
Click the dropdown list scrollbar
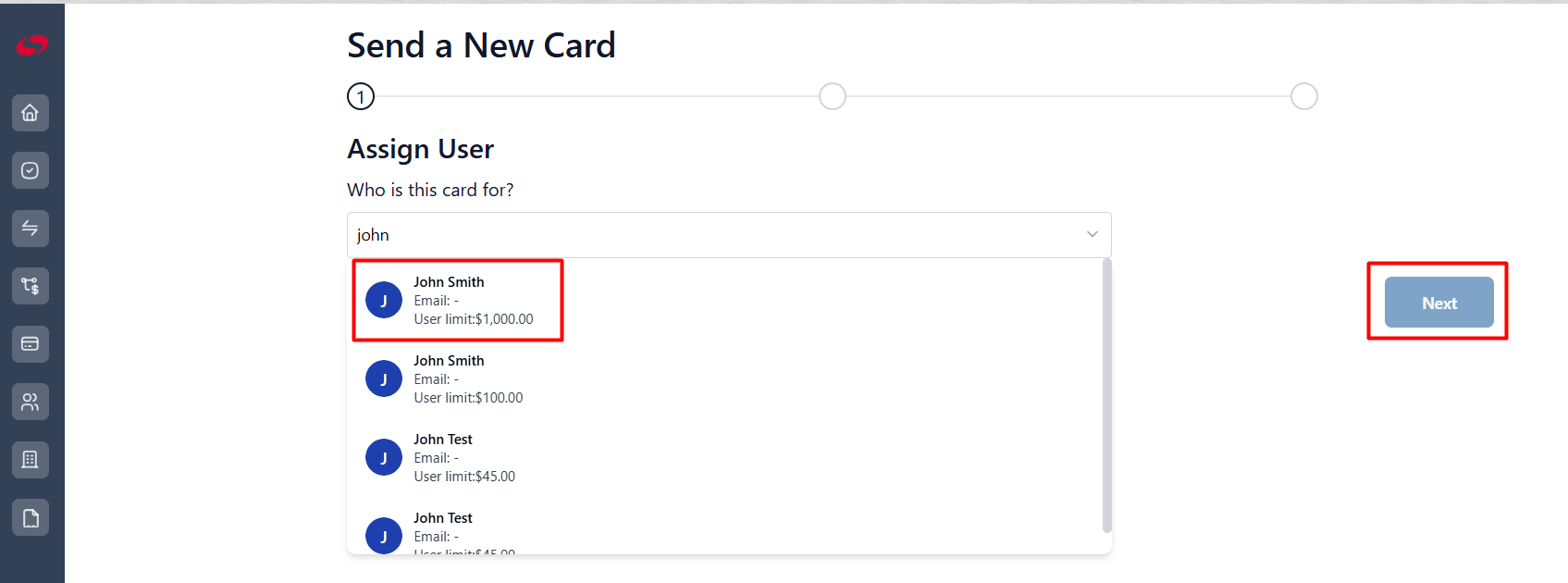point(1107,396)
